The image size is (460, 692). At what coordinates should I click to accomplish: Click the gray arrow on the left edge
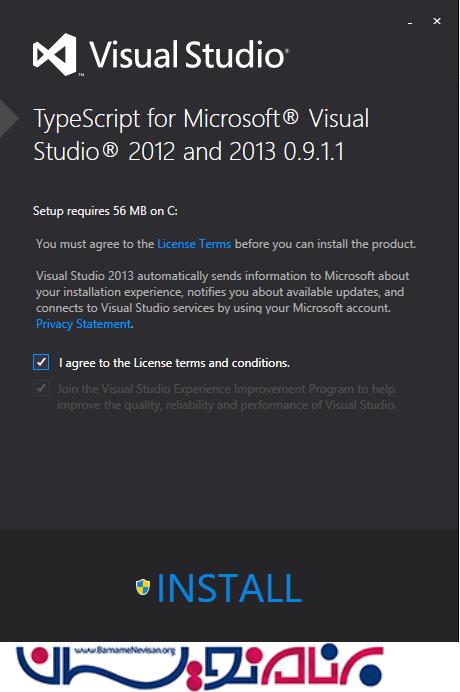[9, 118]
